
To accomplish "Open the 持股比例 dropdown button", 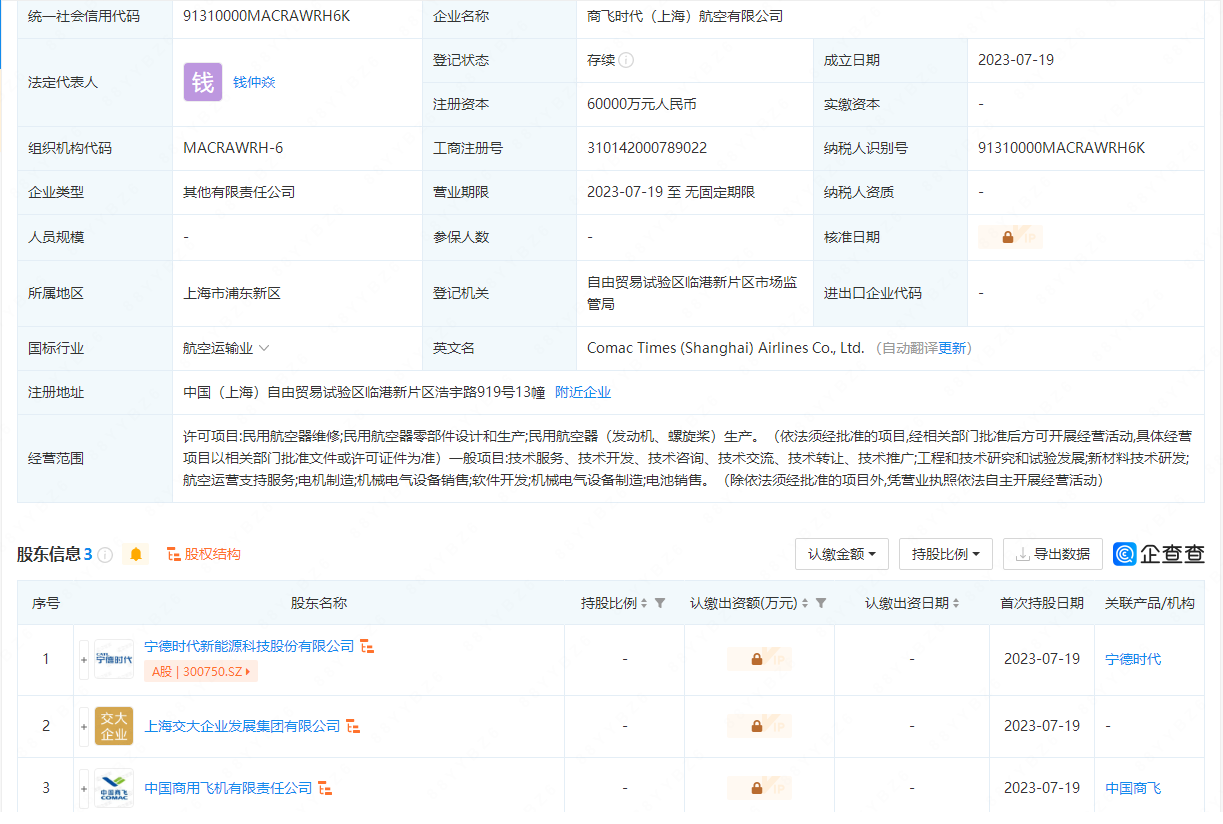I will (x=945, y=554).
